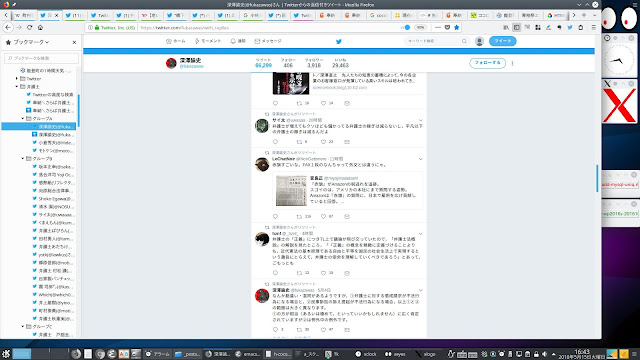Open the Library from the toolbar
The height and width of the screenshot is (360, 640).
[506, 27]
